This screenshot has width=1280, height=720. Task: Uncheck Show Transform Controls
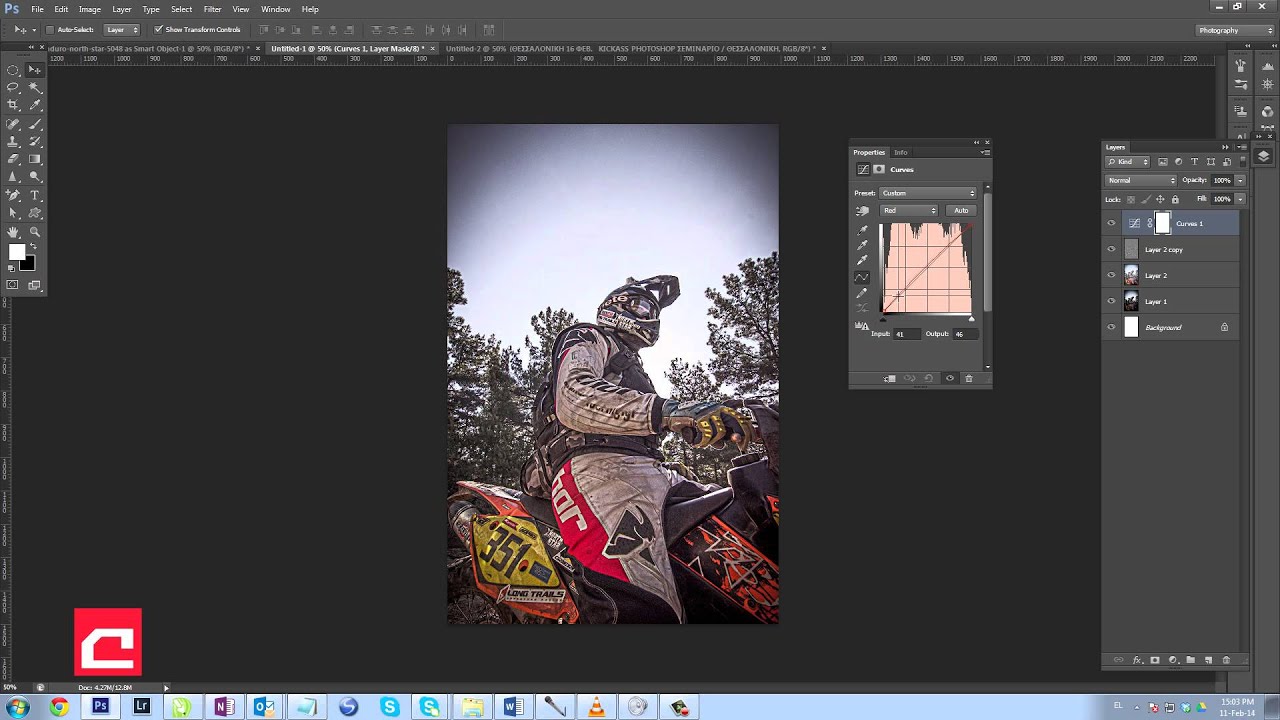click(158, 30)
